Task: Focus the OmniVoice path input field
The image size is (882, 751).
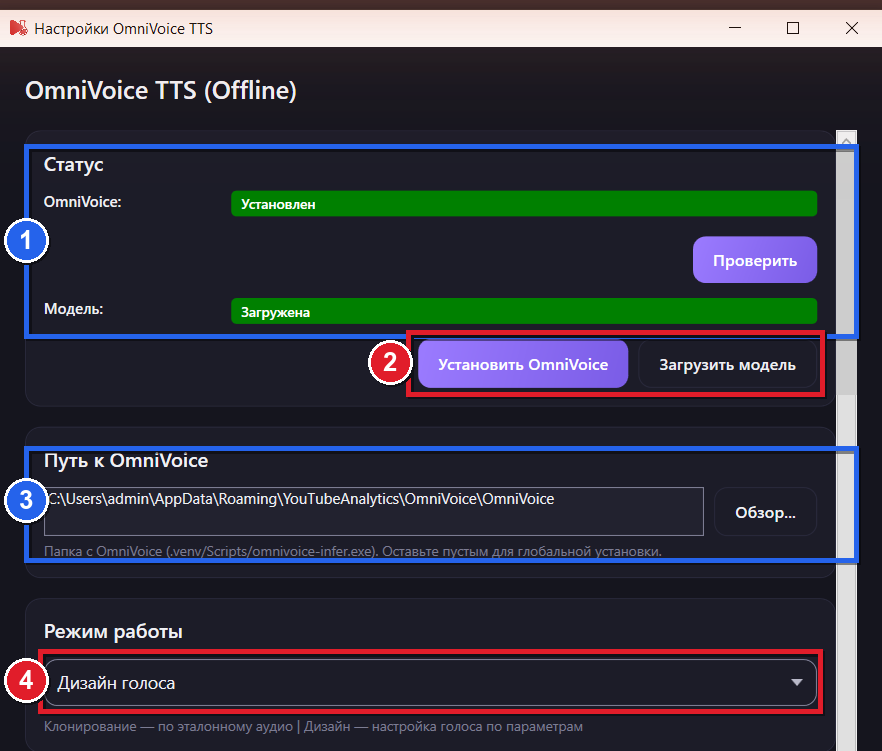Action: click(374, 511)
